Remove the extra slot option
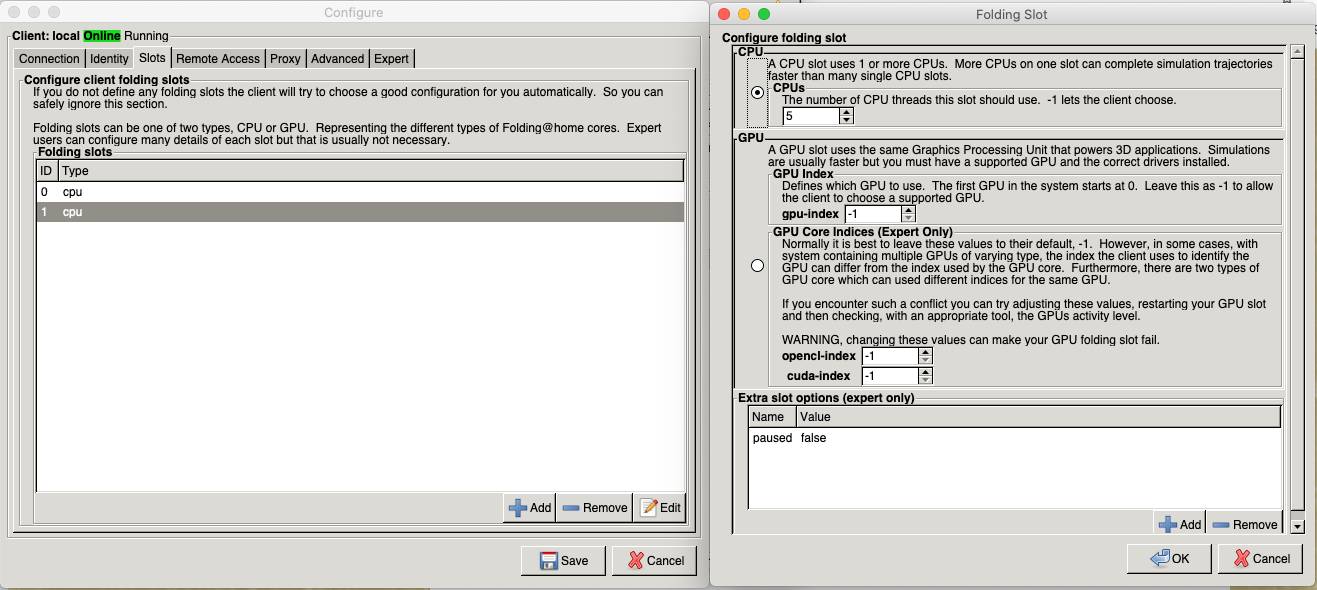Viewport: 1317px width, 590px height. tap(1244, 524)
